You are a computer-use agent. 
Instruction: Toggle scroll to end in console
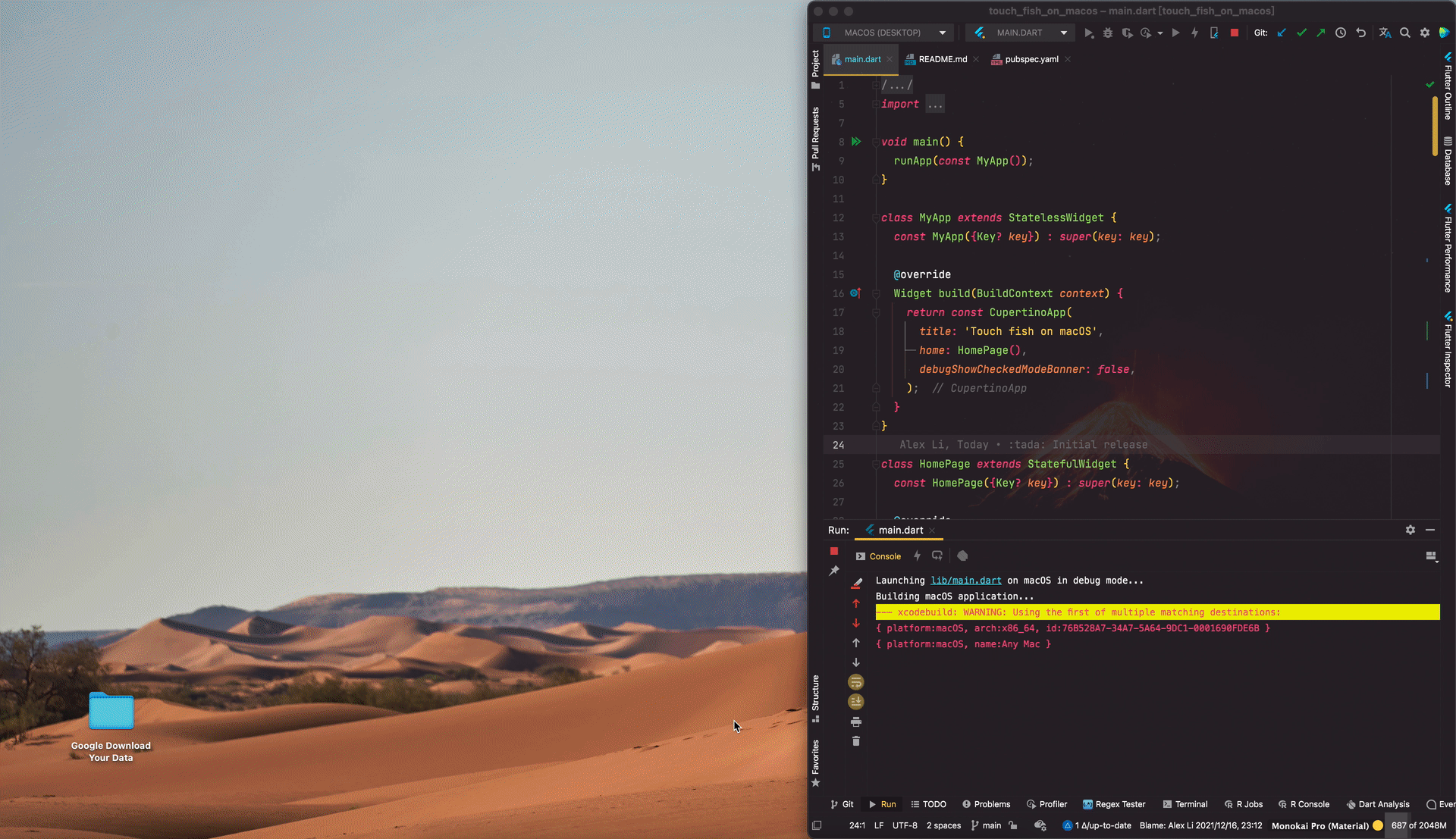[x=856, y=702]
